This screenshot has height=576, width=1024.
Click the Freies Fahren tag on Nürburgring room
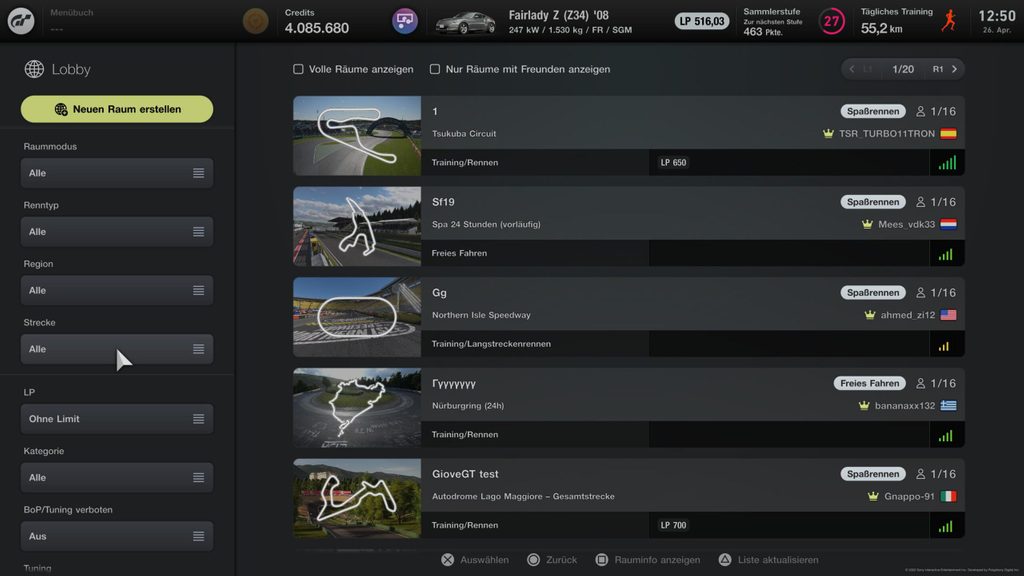click(870, 383)
